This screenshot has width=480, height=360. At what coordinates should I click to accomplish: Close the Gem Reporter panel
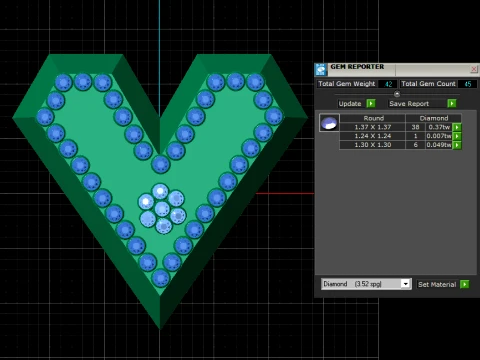tap(474, 69)
